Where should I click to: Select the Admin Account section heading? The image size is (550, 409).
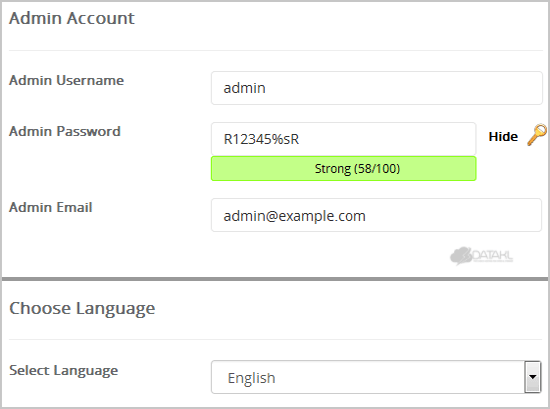[x=72, y=18]
